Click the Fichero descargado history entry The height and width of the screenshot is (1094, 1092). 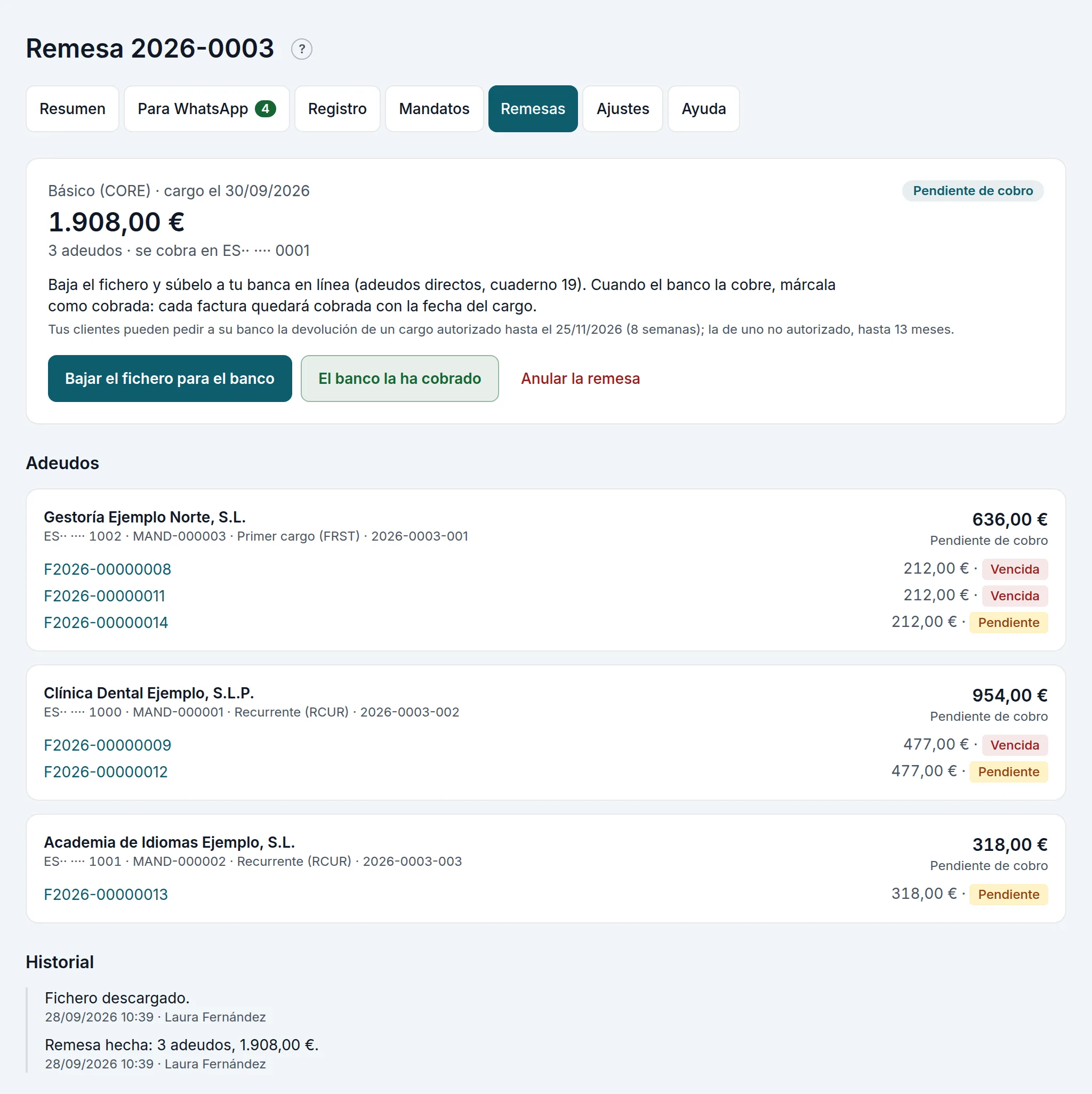point(117,998)
